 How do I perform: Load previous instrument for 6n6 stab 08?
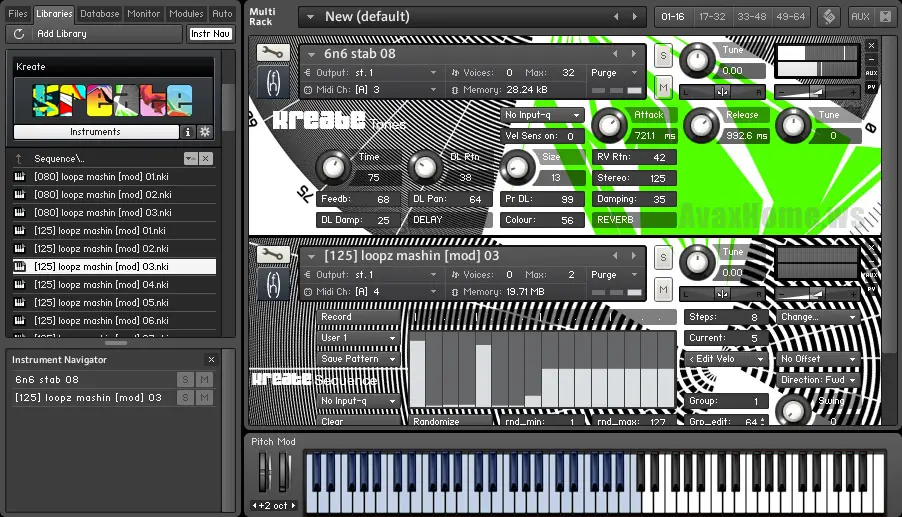pos(615,53)
